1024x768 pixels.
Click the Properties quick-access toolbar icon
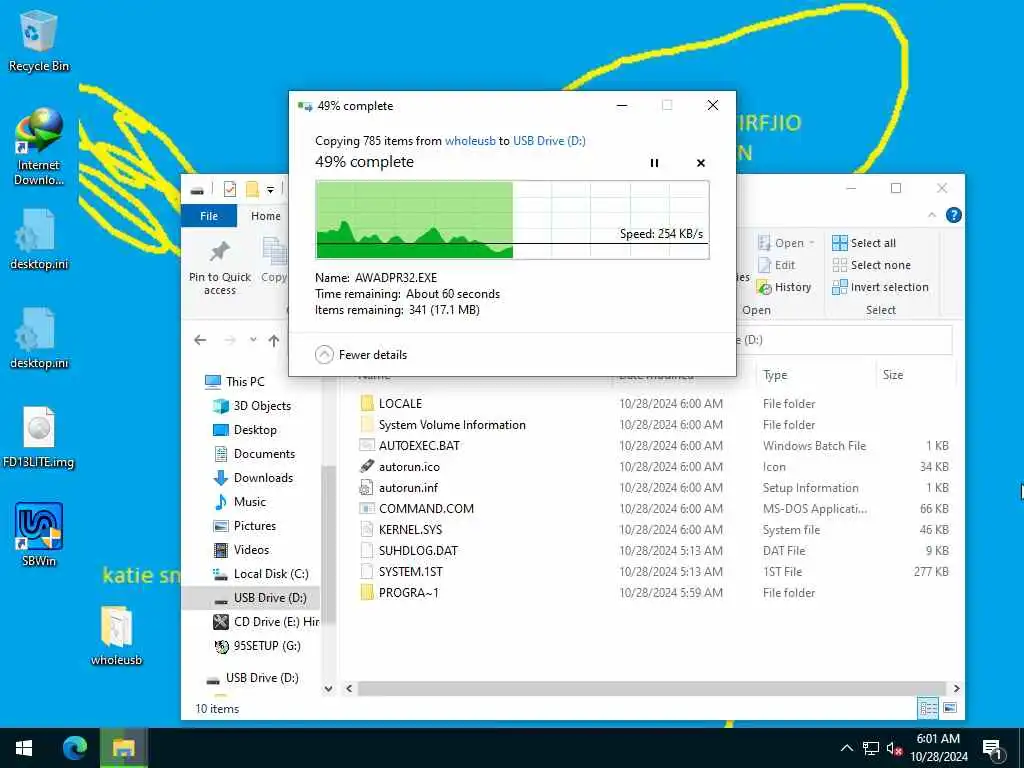tap(230, 189)
